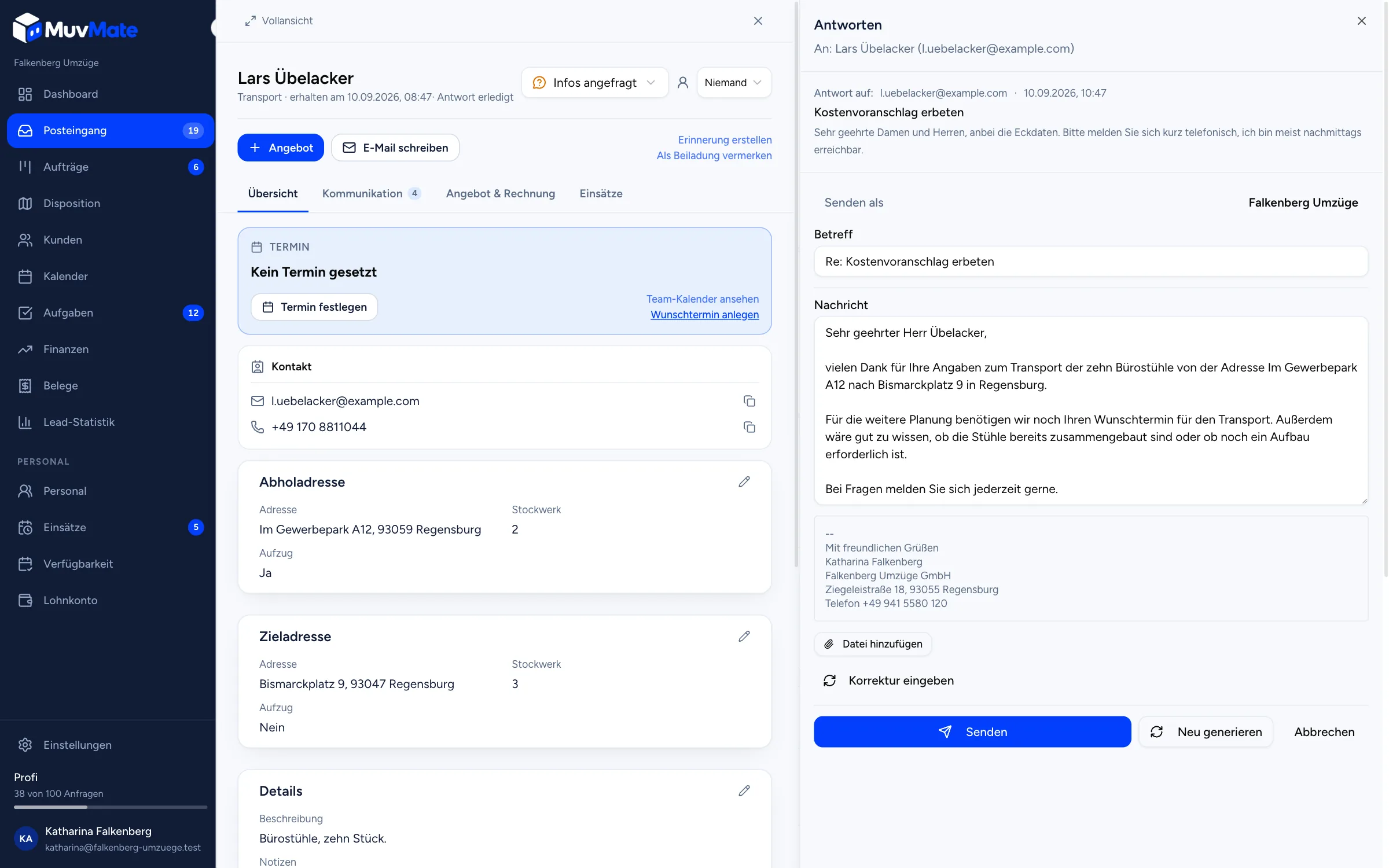The height and width of the screenshot is (868, 1389).
Task: Select the Übersicht tab
Action: pos(273,193)
